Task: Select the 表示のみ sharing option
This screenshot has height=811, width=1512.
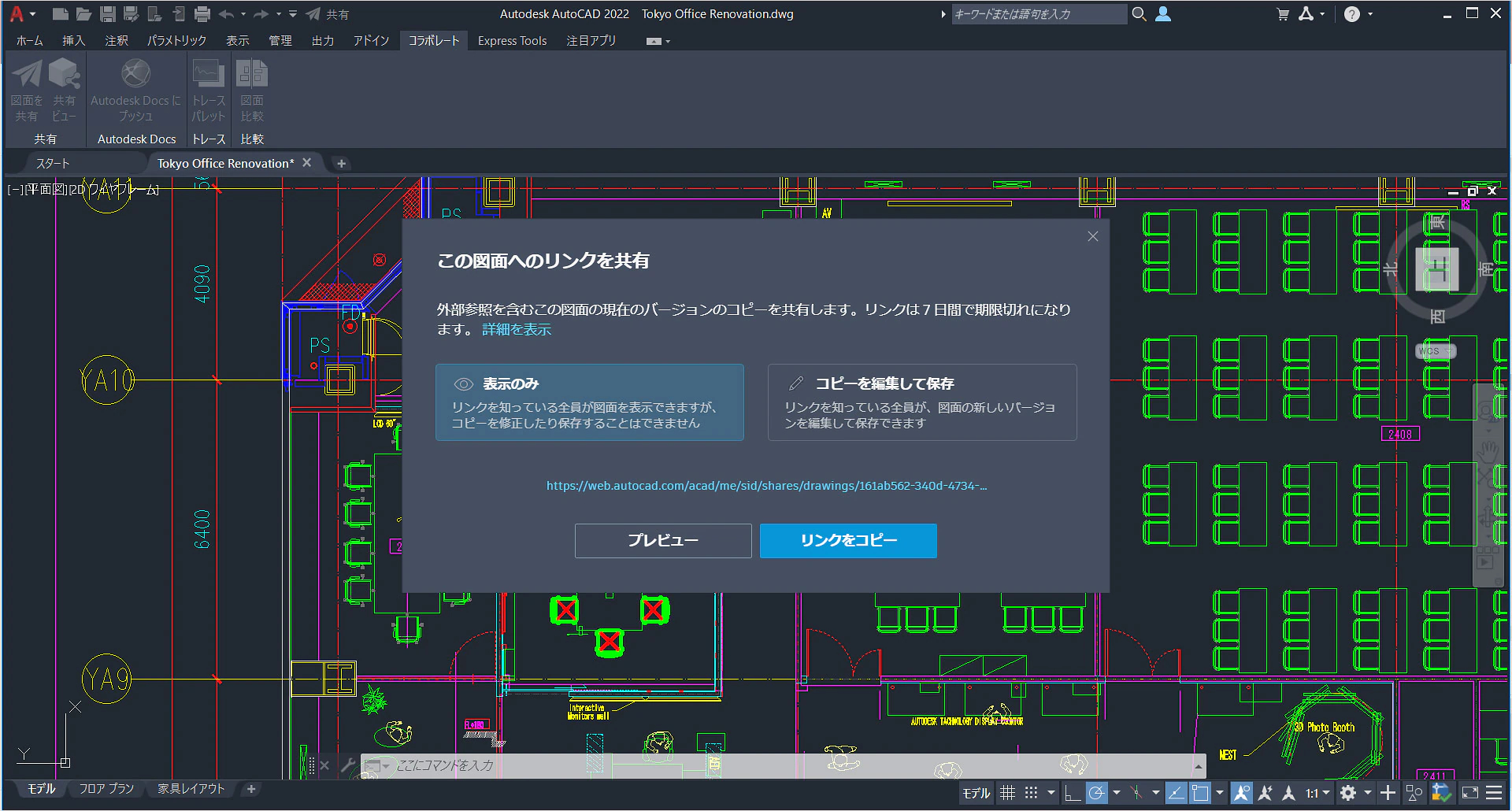Action: tap(590, 402)
